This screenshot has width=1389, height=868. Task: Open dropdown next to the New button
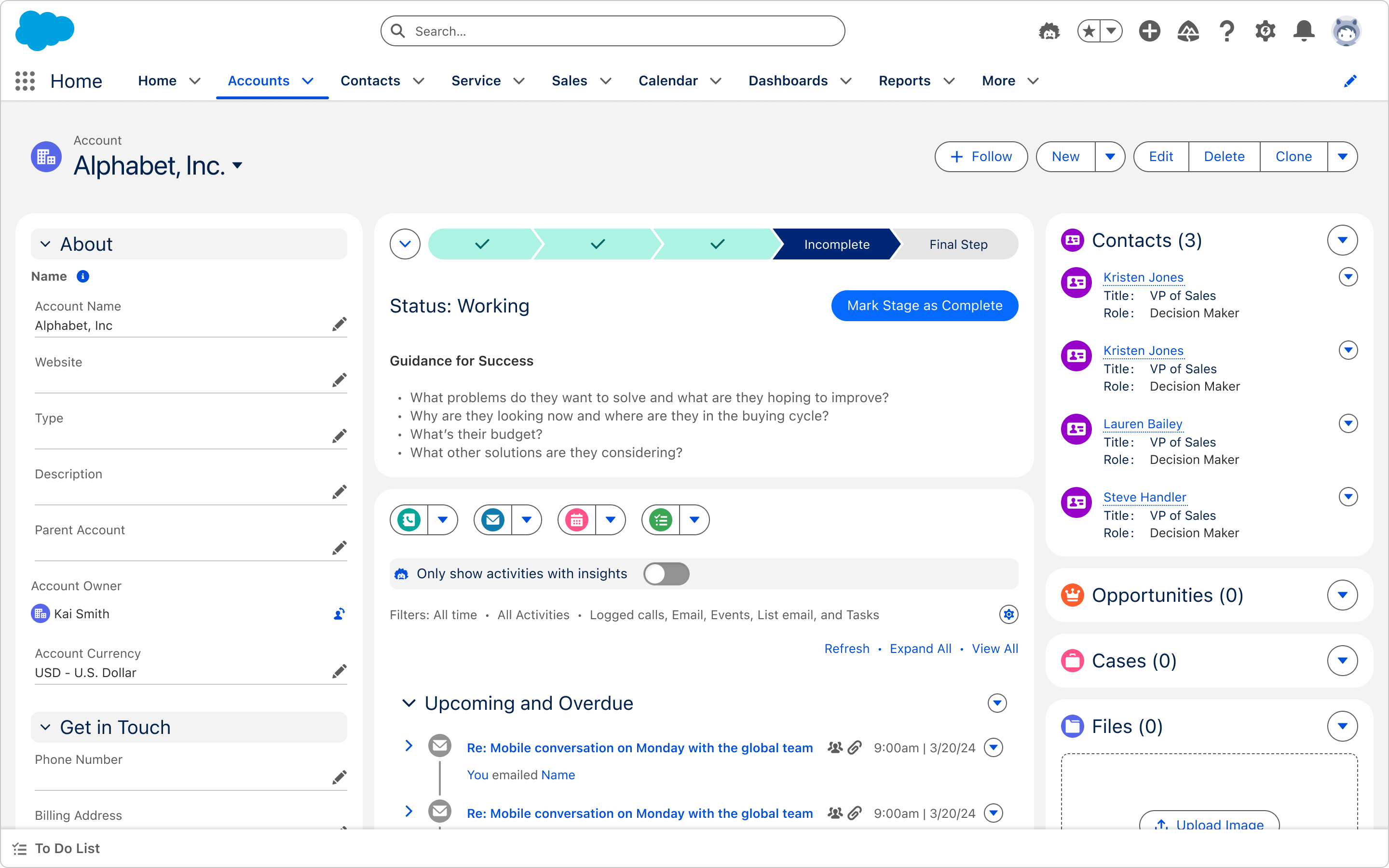point(1109,157)
